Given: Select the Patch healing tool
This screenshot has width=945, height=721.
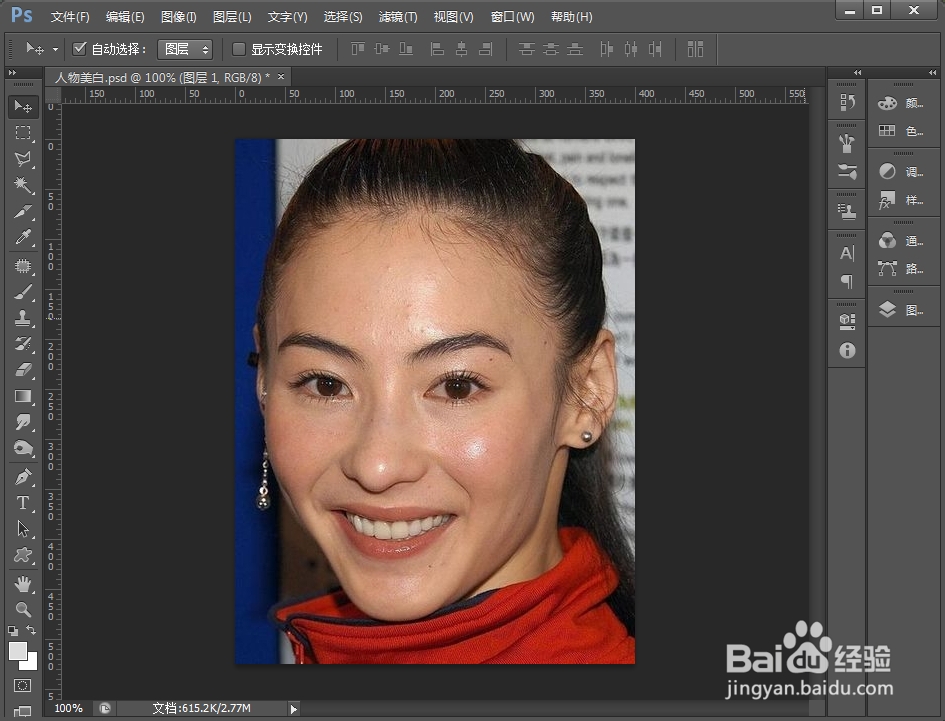Looking at the screenshot, I should (x=23, y=266).
